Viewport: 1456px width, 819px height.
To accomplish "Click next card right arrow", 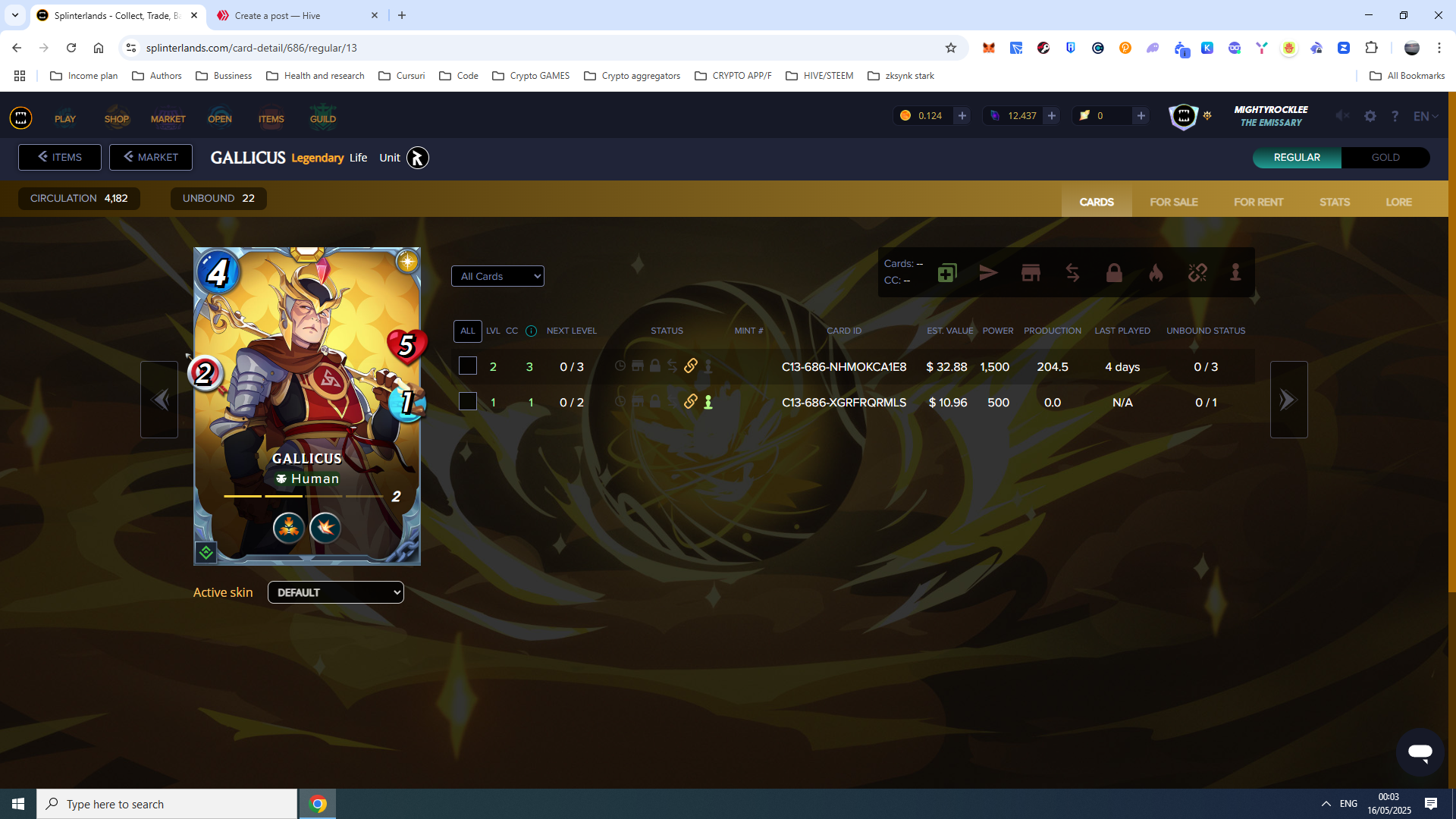I will point(1288,400).
